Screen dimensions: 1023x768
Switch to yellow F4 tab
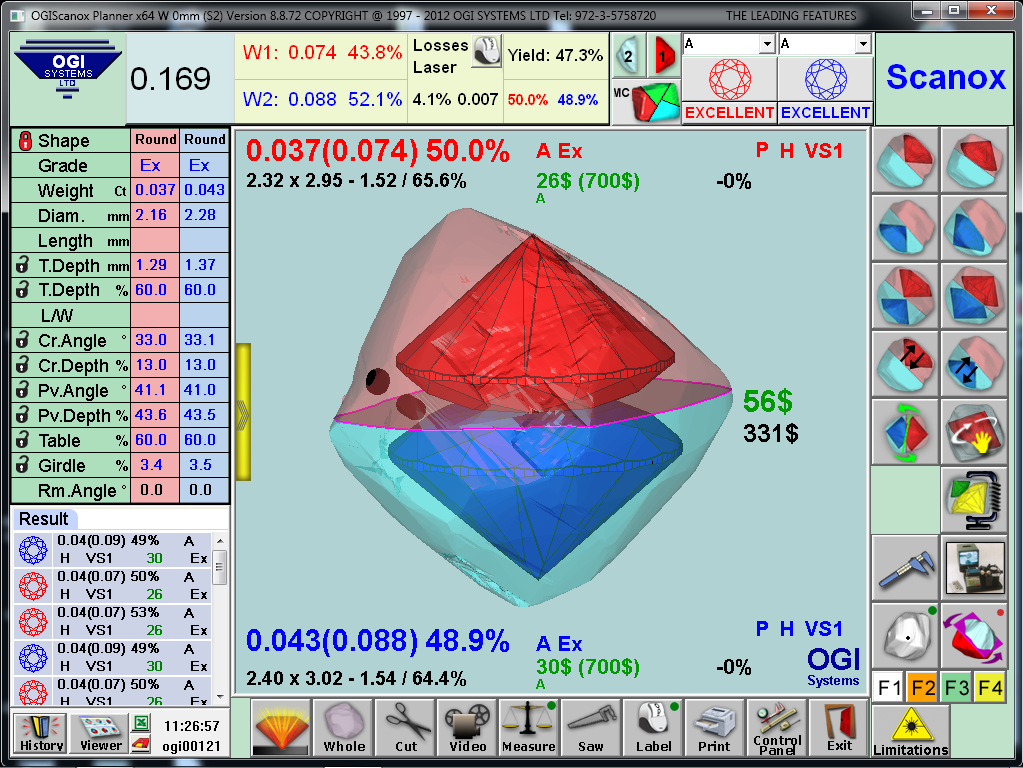990,688
